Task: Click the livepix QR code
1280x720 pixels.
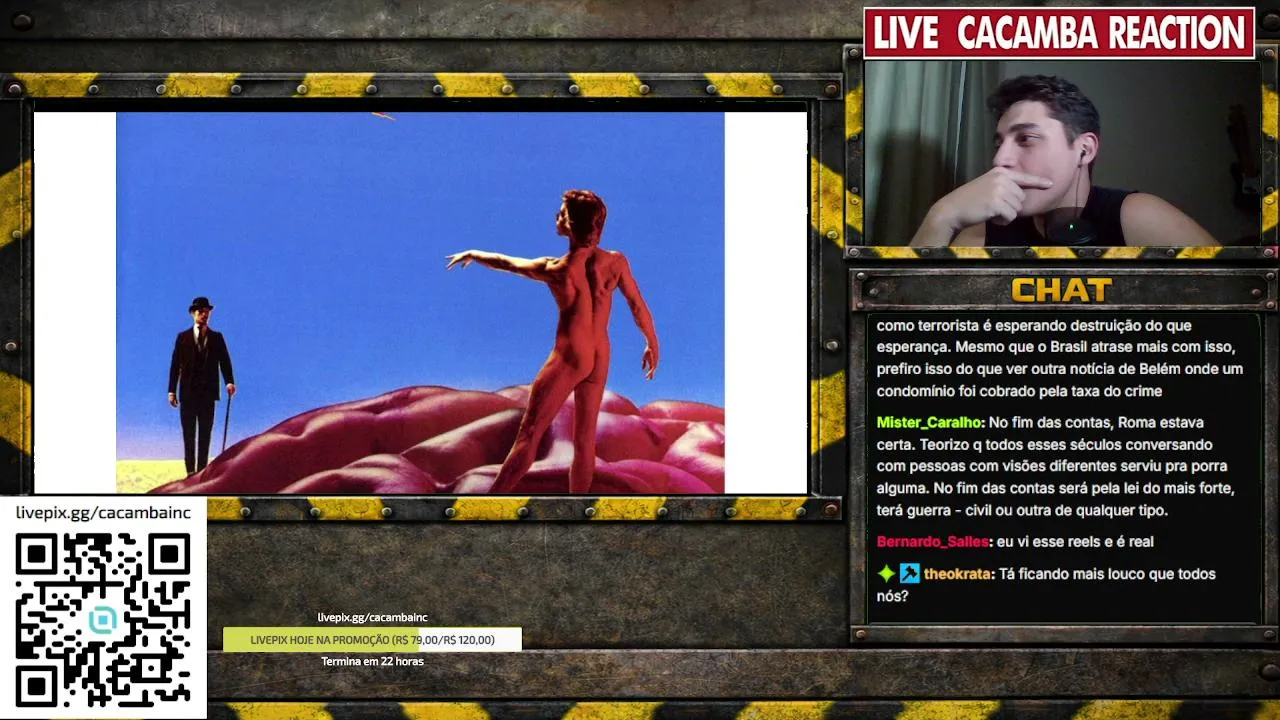Action: pyautogui.click(x=103, y=620)
